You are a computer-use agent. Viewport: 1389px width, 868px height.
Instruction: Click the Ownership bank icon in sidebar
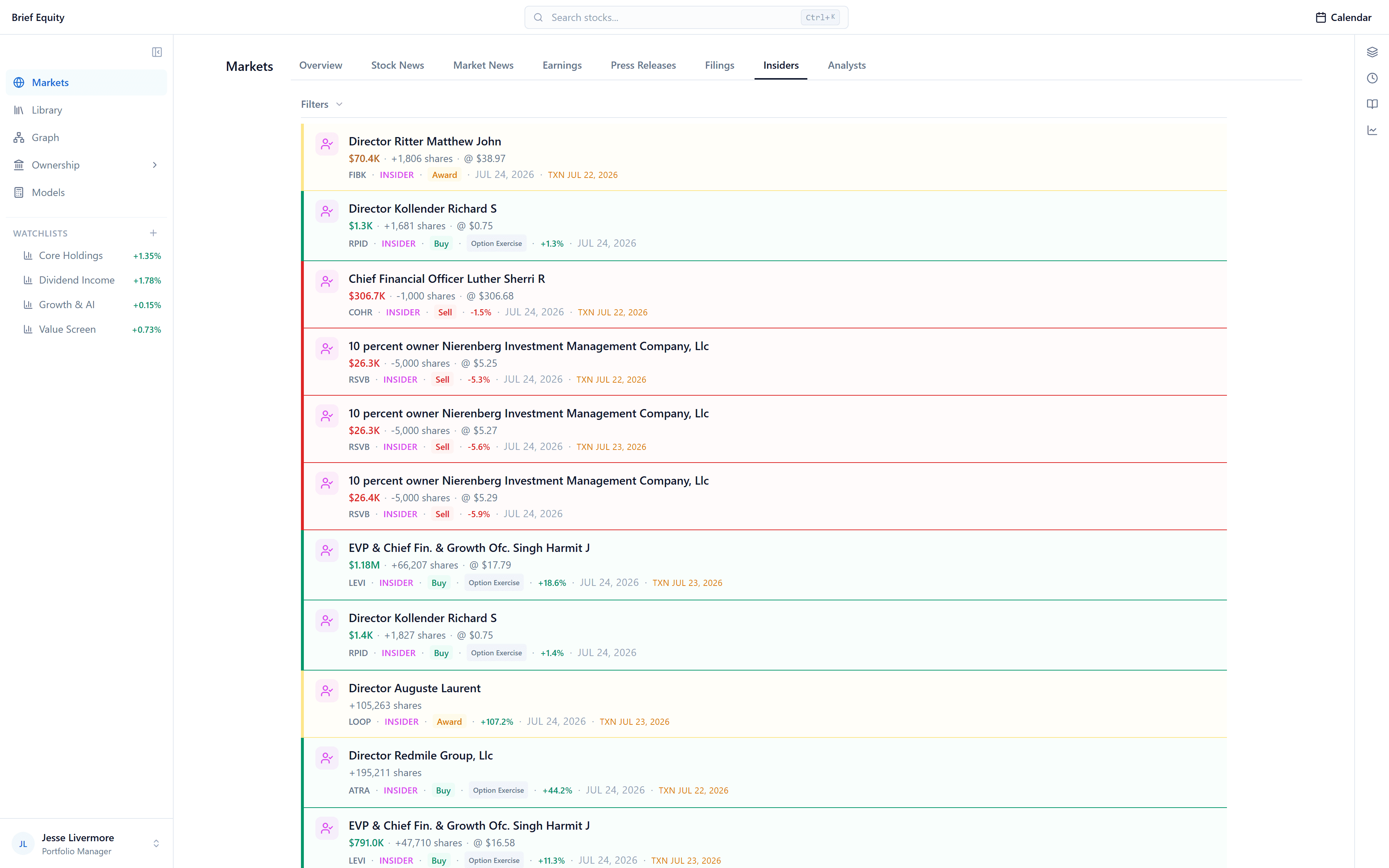(19, 165)
